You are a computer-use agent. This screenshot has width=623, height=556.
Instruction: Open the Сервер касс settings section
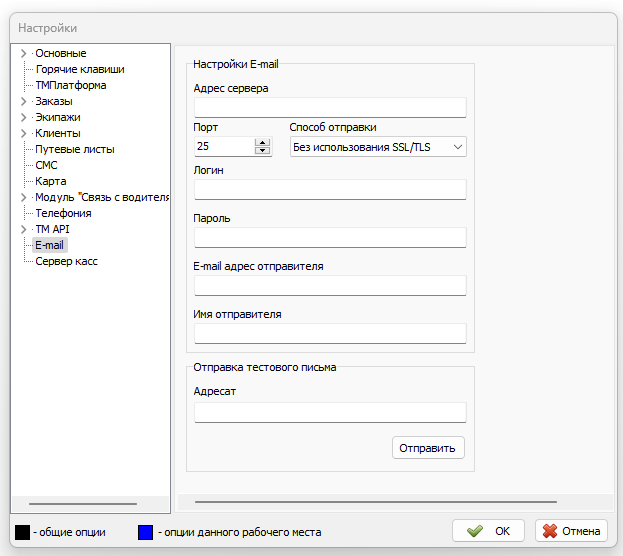pos(66,261)
